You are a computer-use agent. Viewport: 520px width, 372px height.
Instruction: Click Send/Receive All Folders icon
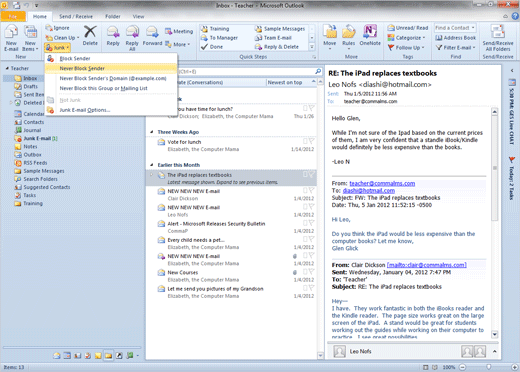pos(498,32)
